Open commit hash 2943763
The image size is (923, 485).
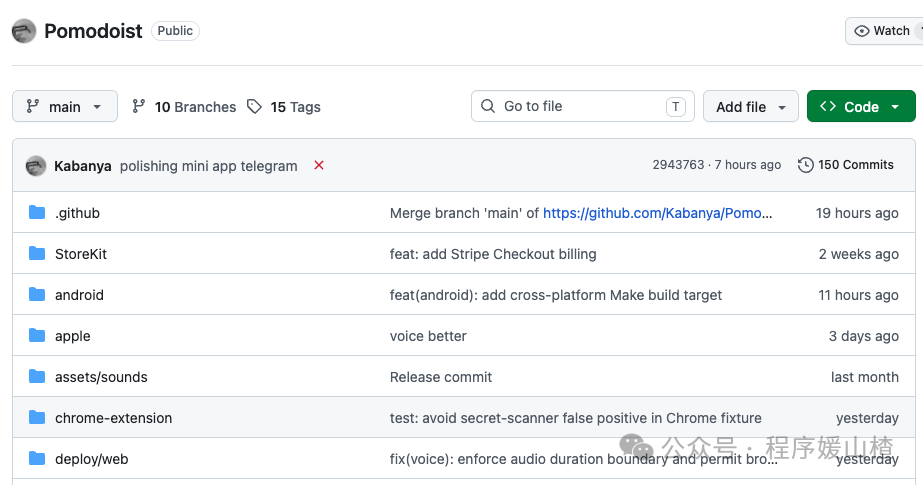(x=678, y=165)
